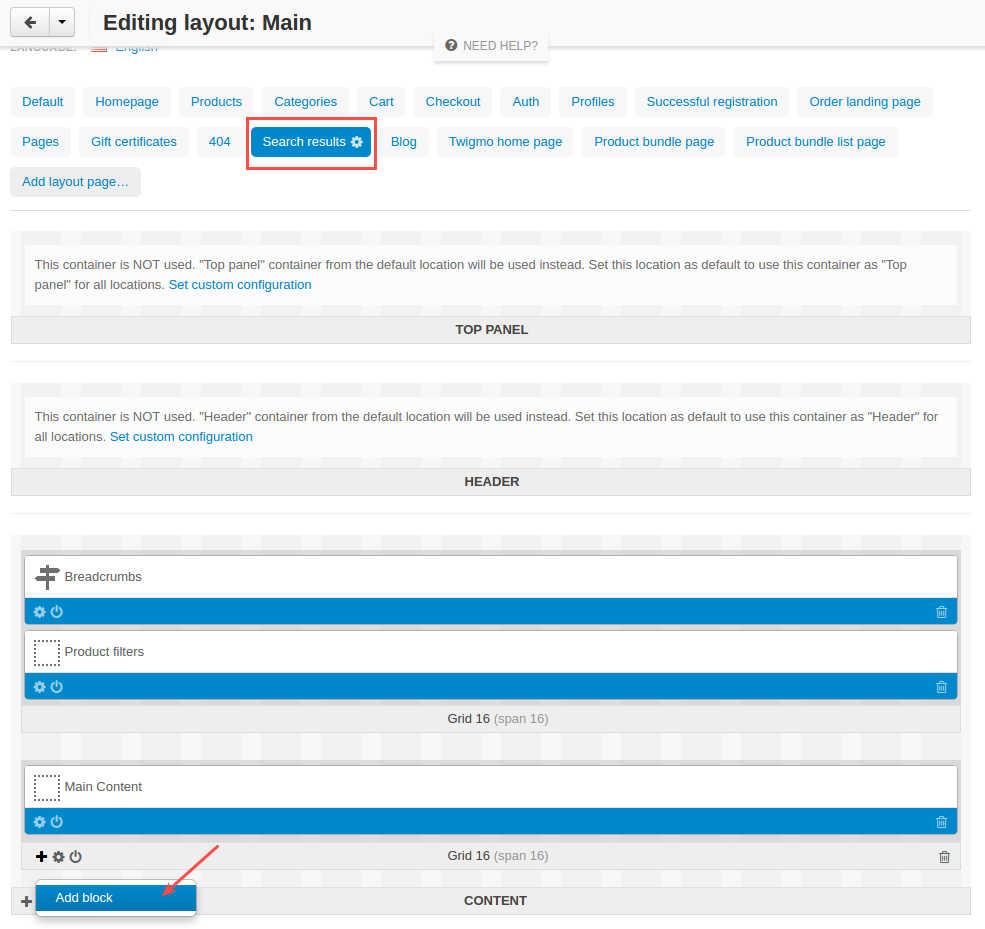Click Add layout page button

pyautogui.click(x=75, y=182)
